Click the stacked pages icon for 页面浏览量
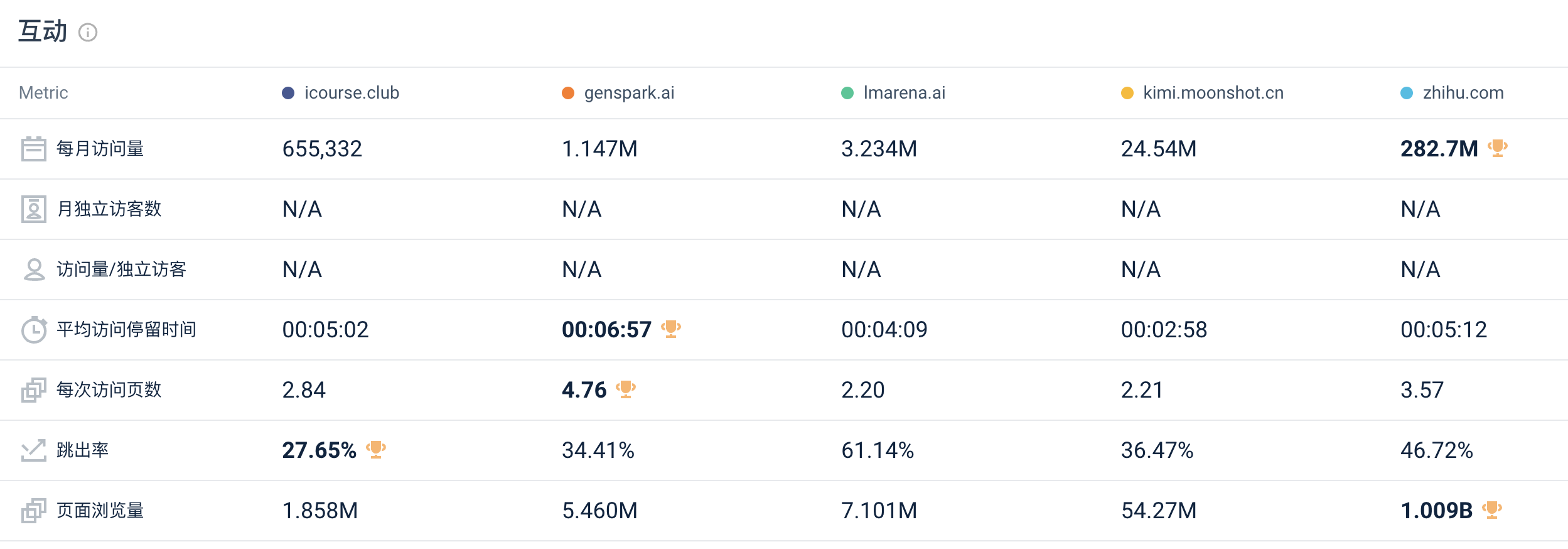Image resolution: width=1568 pixels, height=549 pixels. click(33, 511)
